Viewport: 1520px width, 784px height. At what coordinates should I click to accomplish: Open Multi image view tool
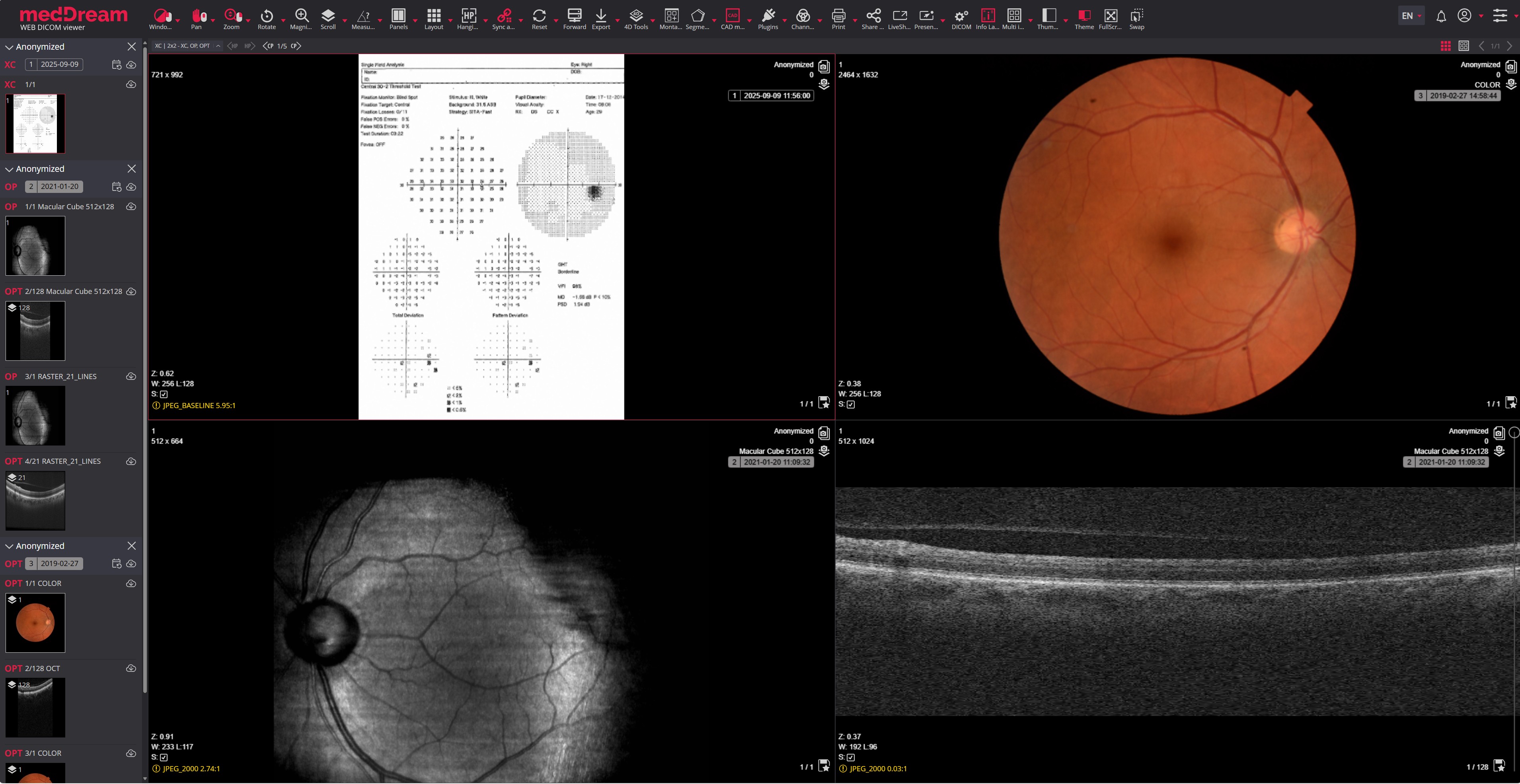(1014, 19)
